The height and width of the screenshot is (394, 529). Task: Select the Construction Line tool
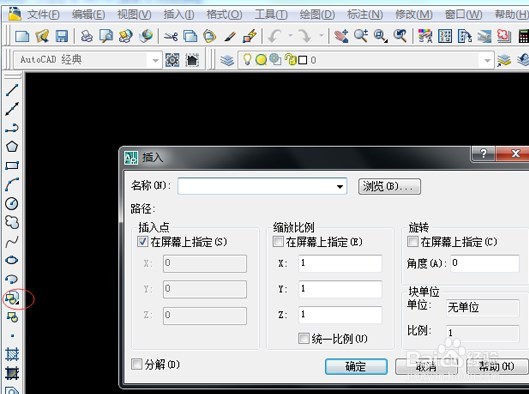pyautogui.click(x=12, y=109)
